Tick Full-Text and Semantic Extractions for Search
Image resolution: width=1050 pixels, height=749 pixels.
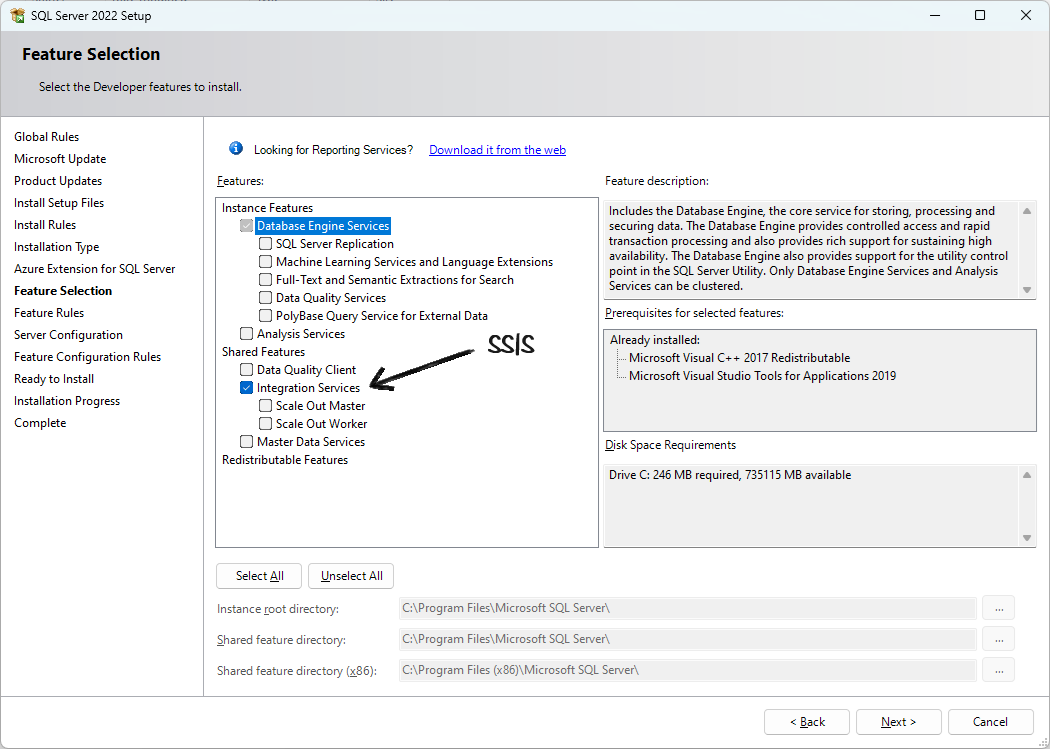point(266,280)
